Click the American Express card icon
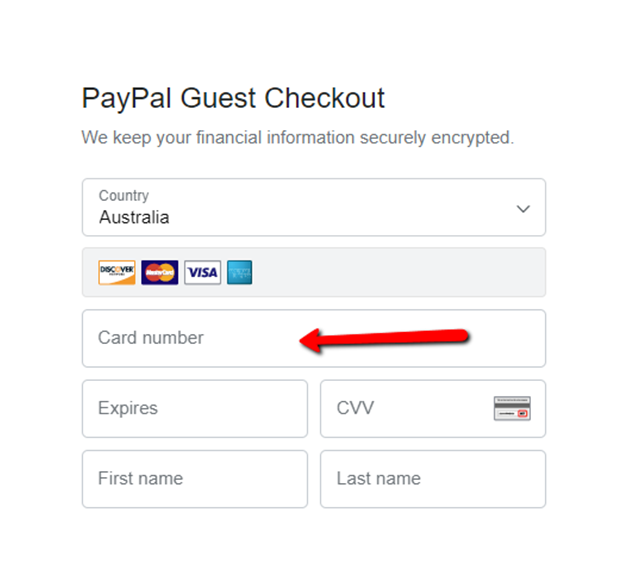Viewport: 635px width, 583px height. tap(239, 272)
